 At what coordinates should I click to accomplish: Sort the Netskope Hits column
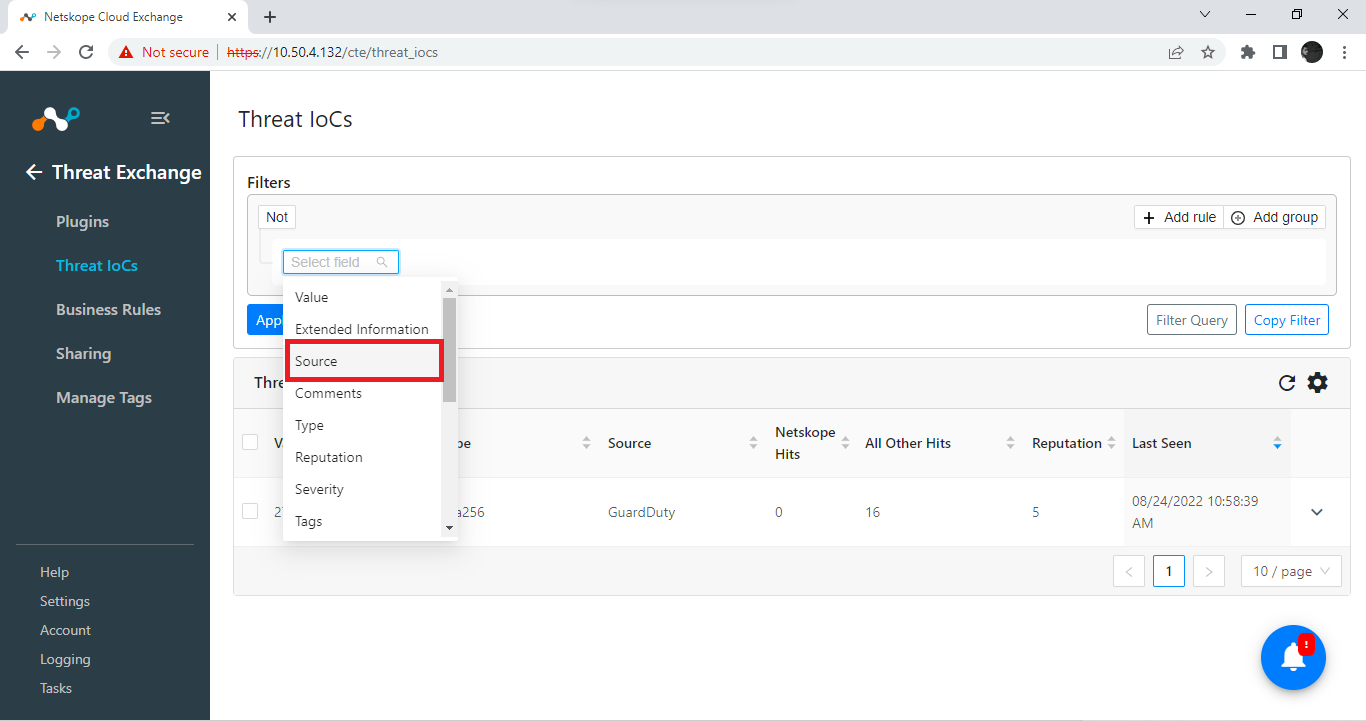[845, 443]
